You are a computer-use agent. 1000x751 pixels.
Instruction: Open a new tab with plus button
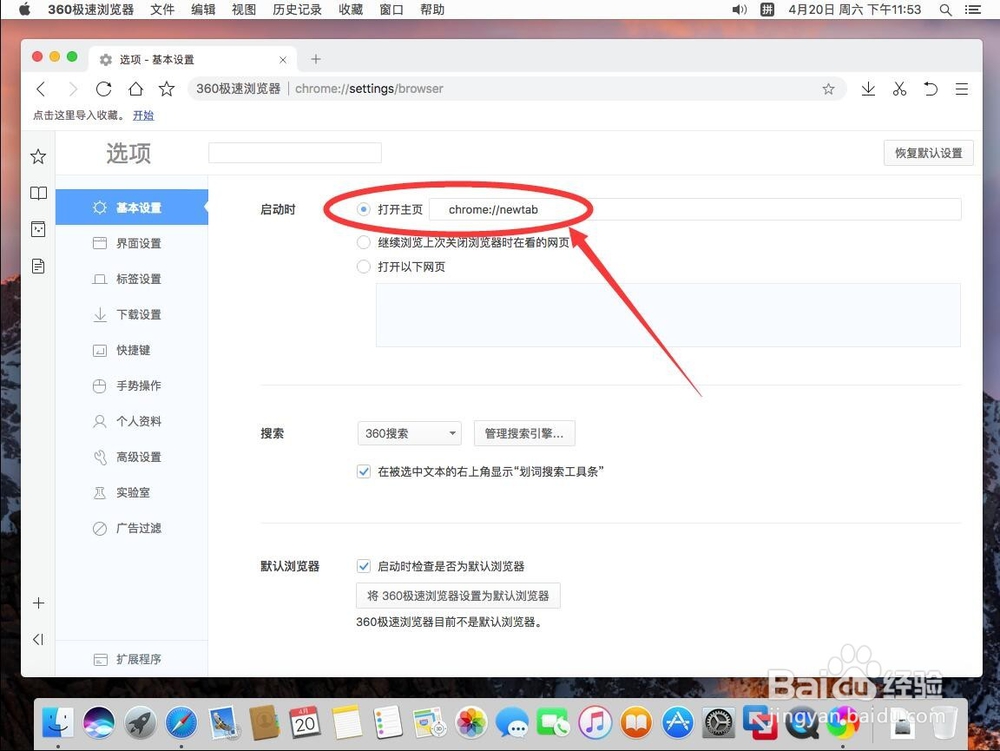tap(316, 59)
